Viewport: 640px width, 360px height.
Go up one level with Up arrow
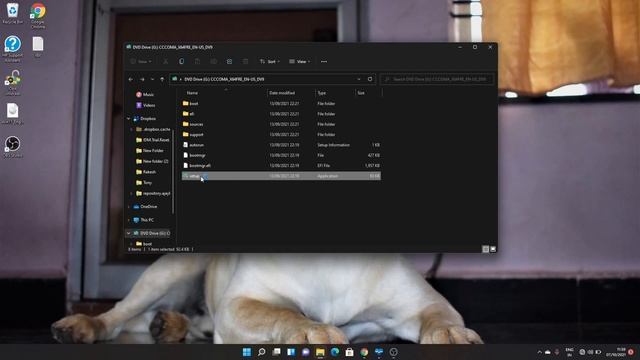pyautogui.click(x=162, y=79)
